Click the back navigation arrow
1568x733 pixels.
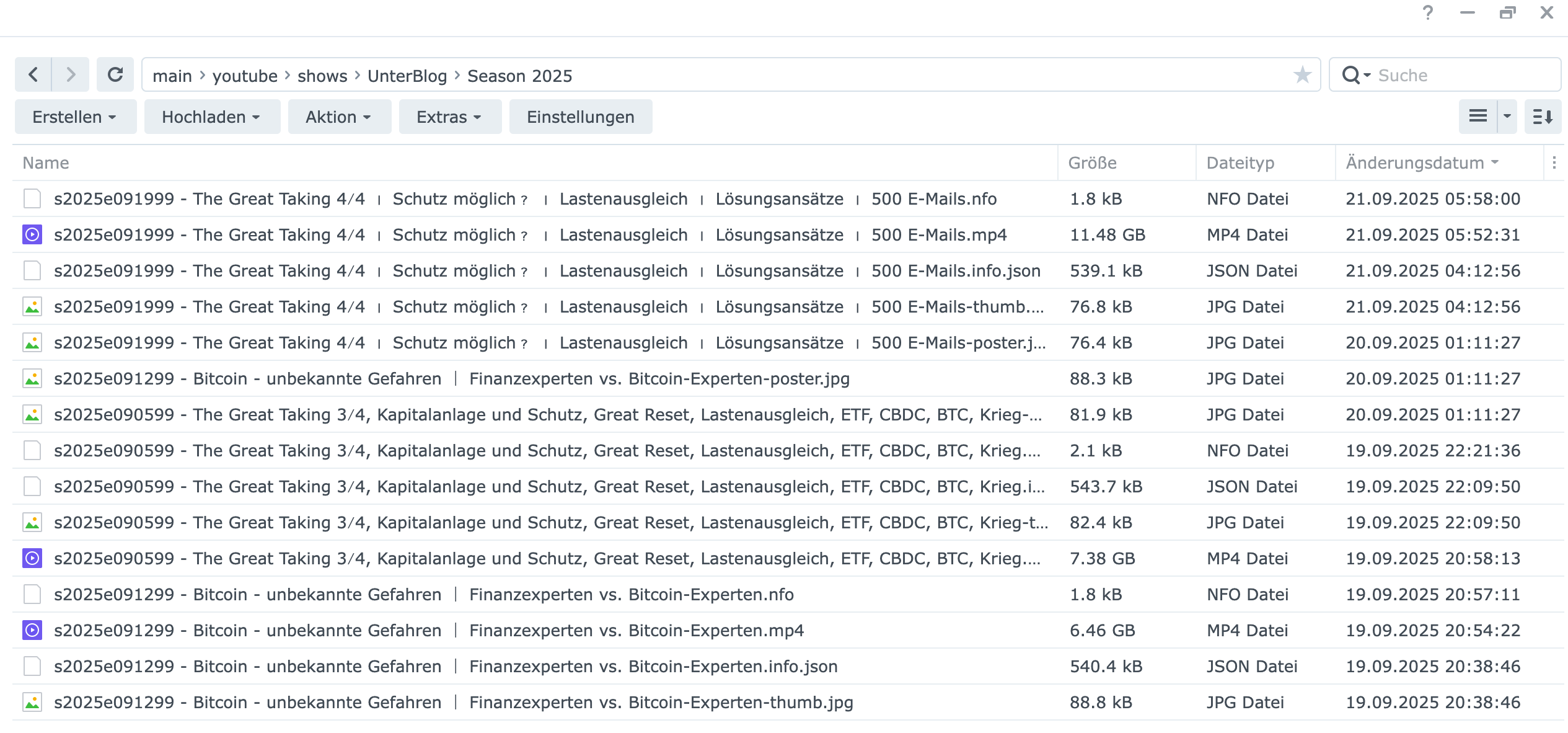click(x=33, y=75)
